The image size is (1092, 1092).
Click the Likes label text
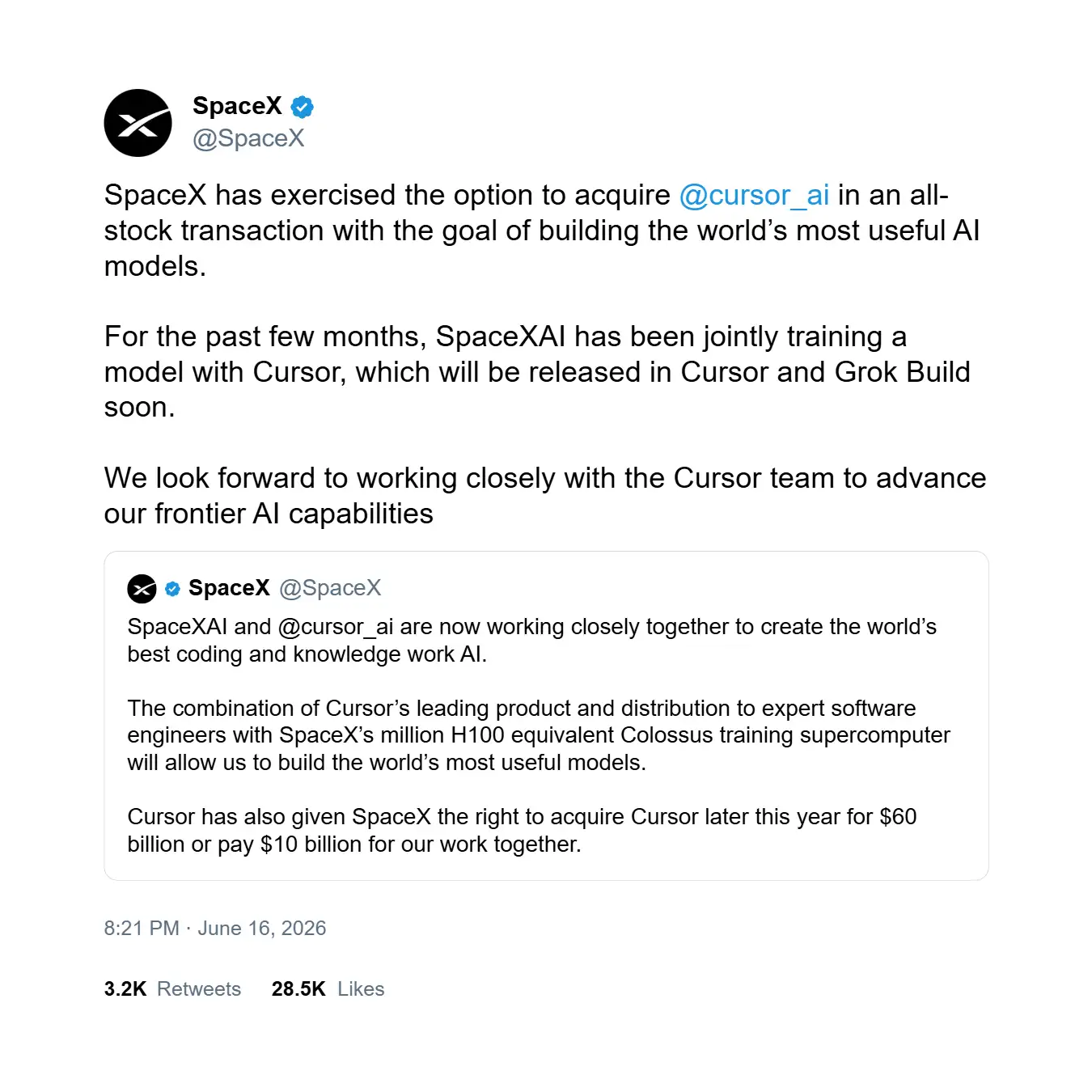[x=361, y=988]
